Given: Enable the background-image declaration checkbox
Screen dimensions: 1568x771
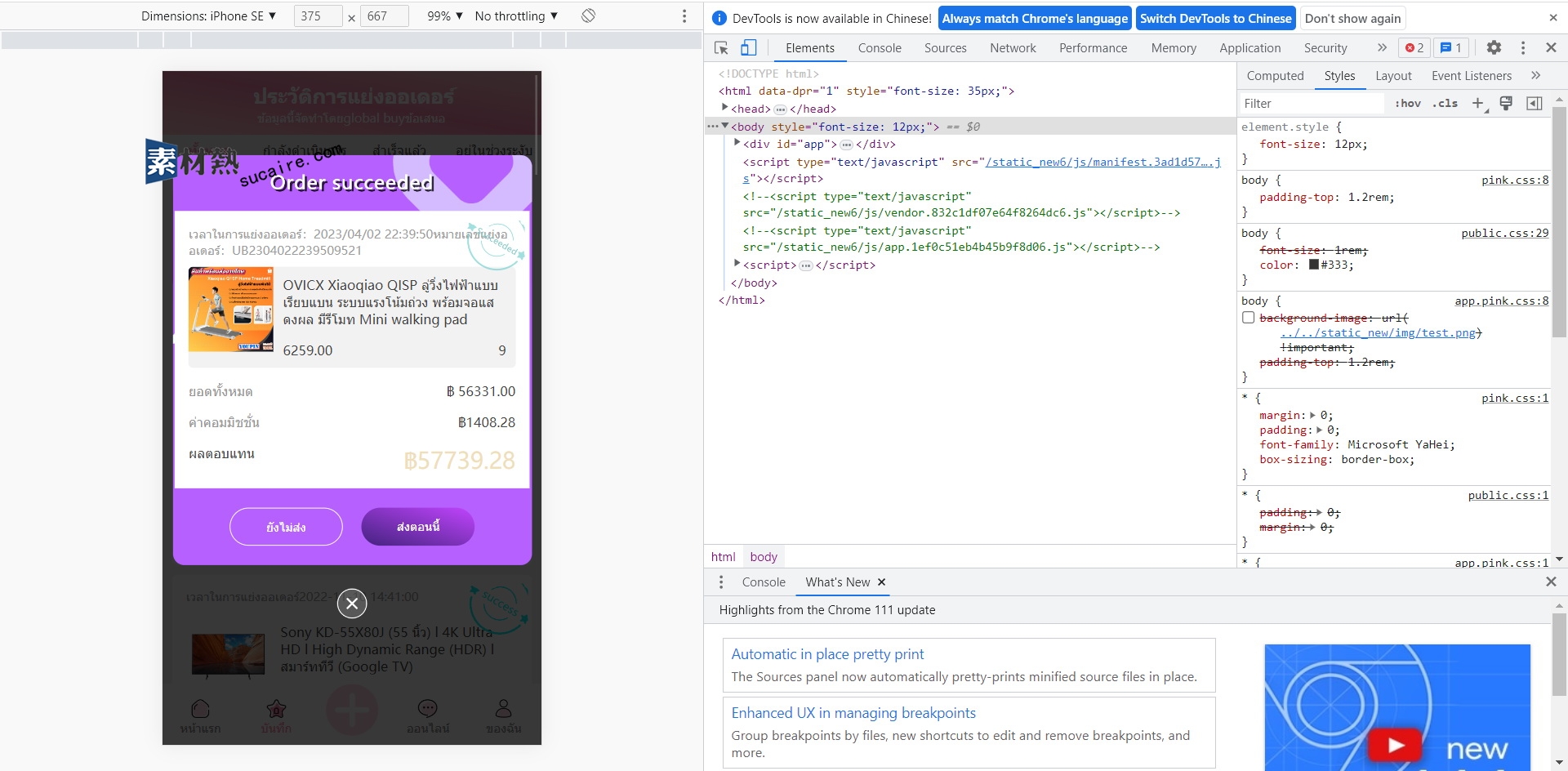Looking at the screenshot, I should [x=1248, y=318].
